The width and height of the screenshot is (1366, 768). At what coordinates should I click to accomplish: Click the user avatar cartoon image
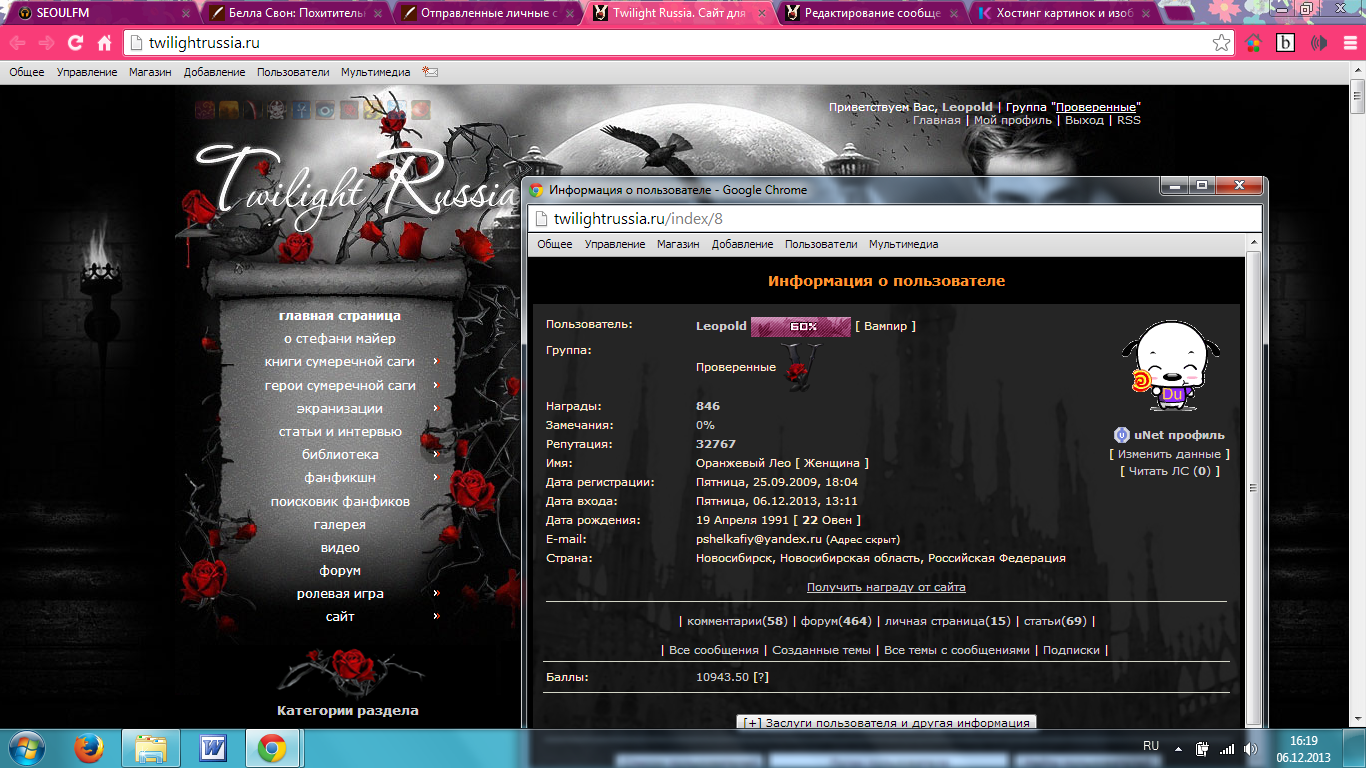1169,366
